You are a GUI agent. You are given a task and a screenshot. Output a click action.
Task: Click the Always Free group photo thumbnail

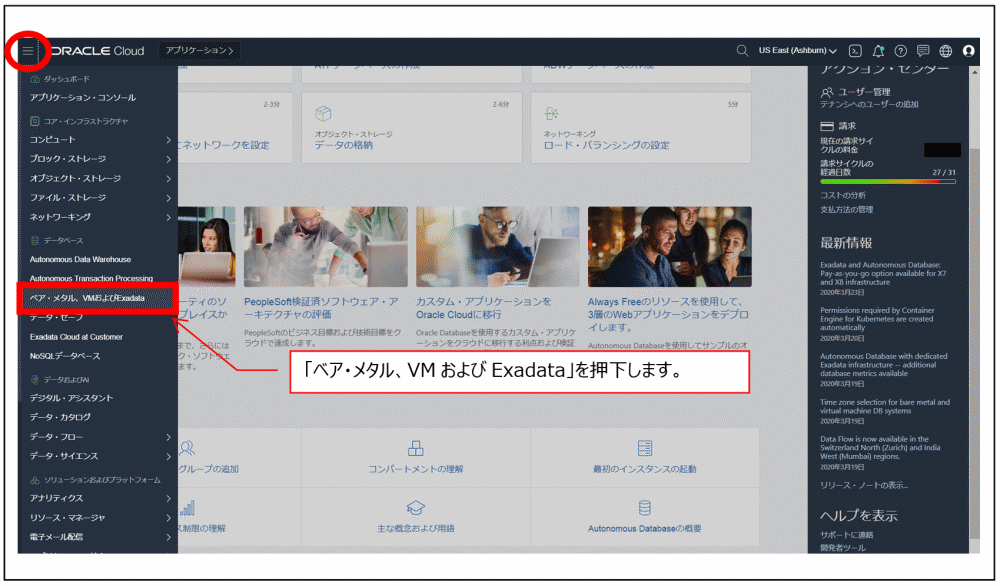tap(670, 247)
